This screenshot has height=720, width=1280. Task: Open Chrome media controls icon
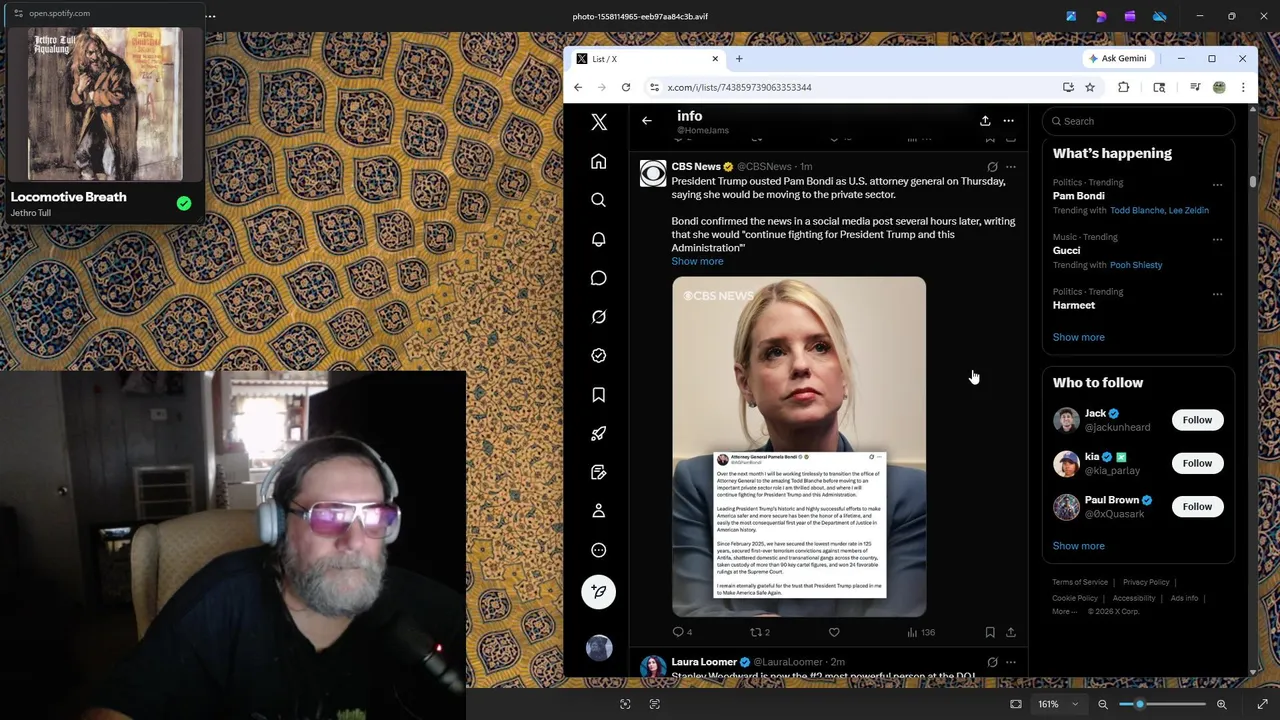(x=1195, y=87)
